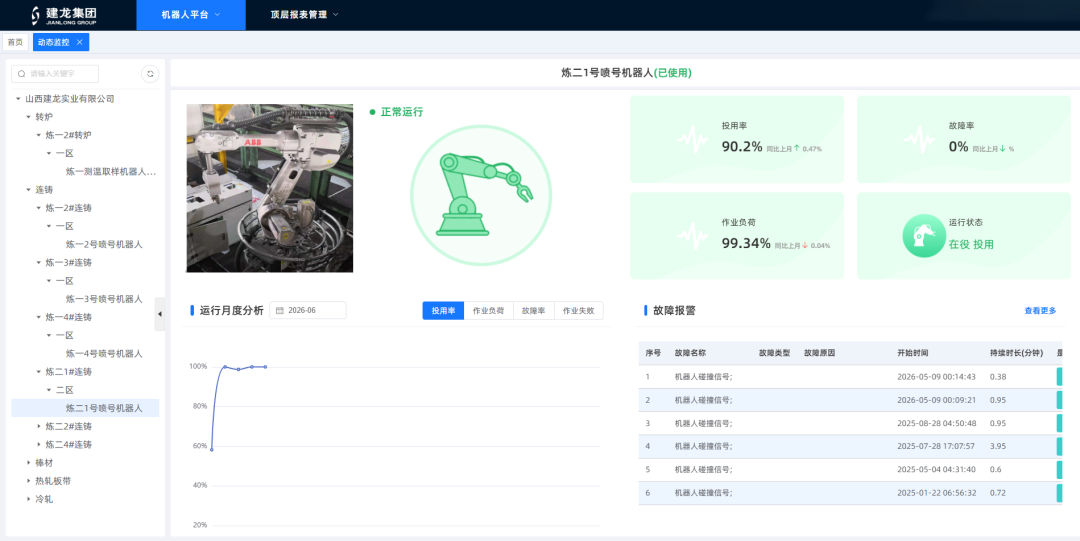Expand the 冷轧 tree node
Viewport: 1080px width, 541px height.
tap(28, 499)
